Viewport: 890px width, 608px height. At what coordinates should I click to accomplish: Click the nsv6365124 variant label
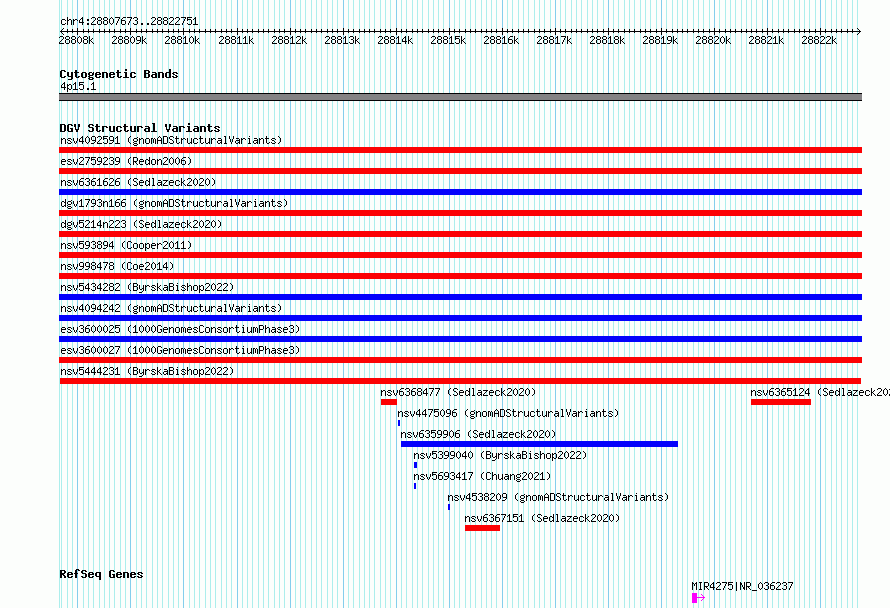(x=820, y=392)
